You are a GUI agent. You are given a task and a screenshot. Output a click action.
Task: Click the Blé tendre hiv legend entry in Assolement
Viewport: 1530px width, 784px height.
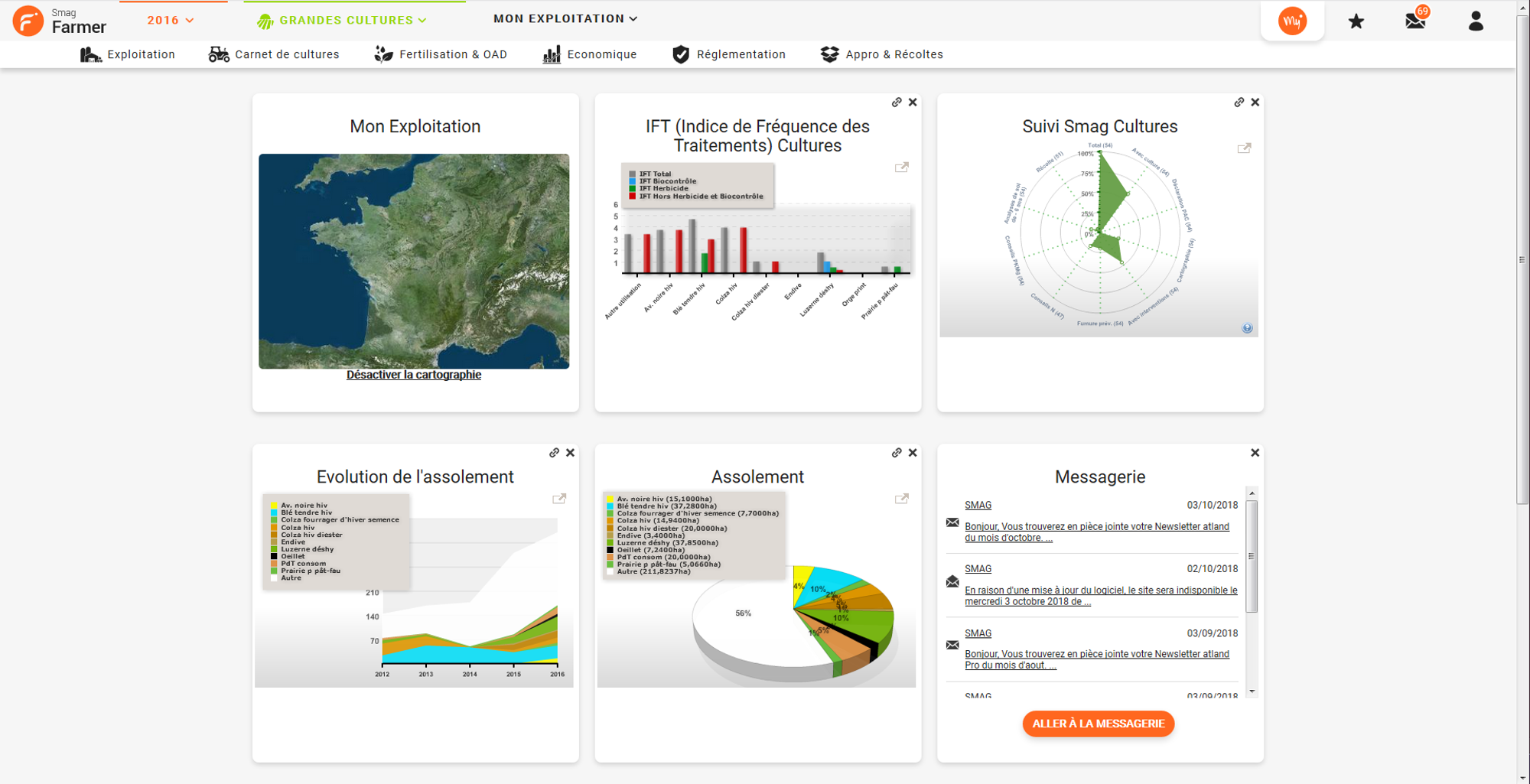point(662,506)
